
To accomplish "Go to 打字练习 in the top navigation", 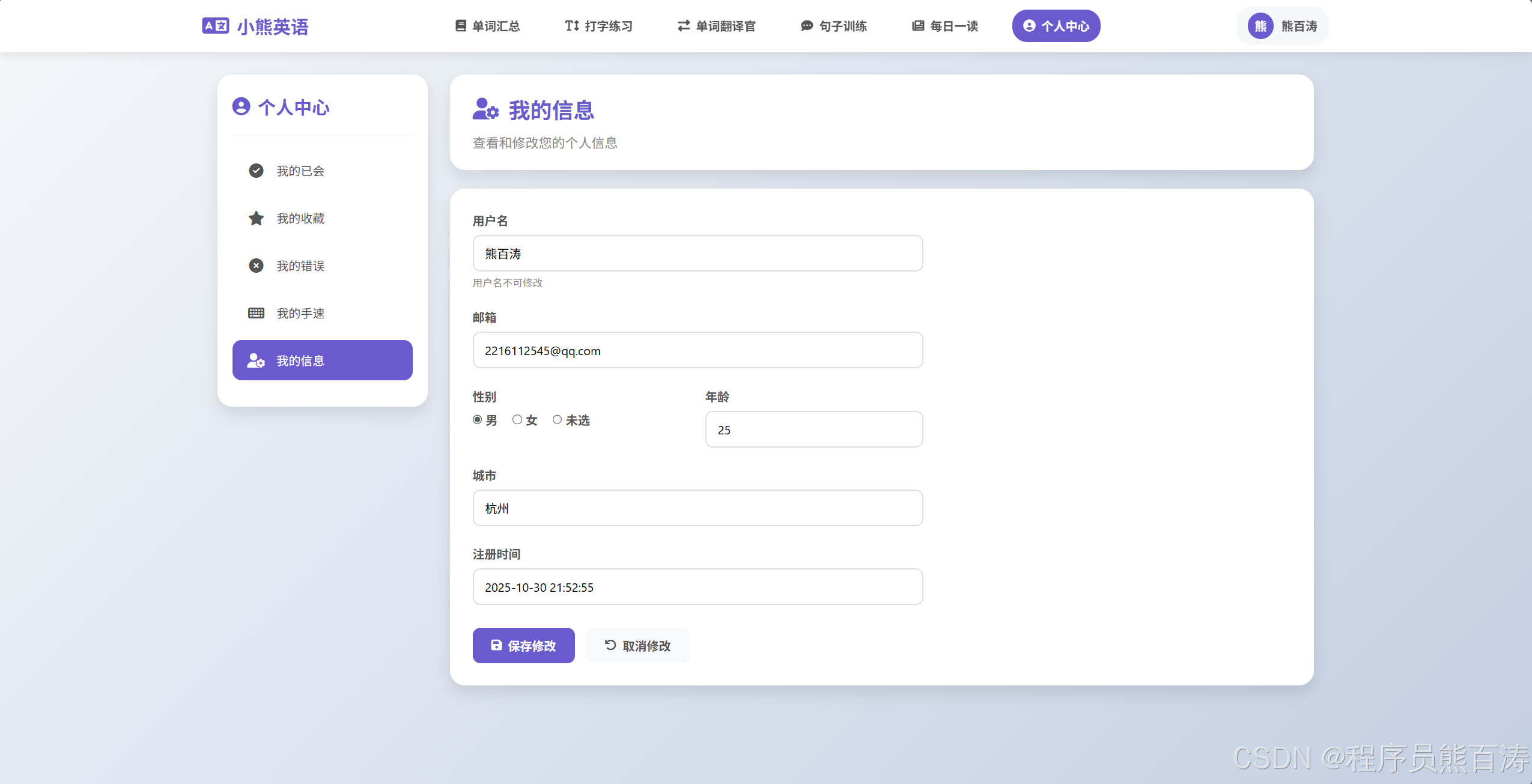I will coord(598,26).
